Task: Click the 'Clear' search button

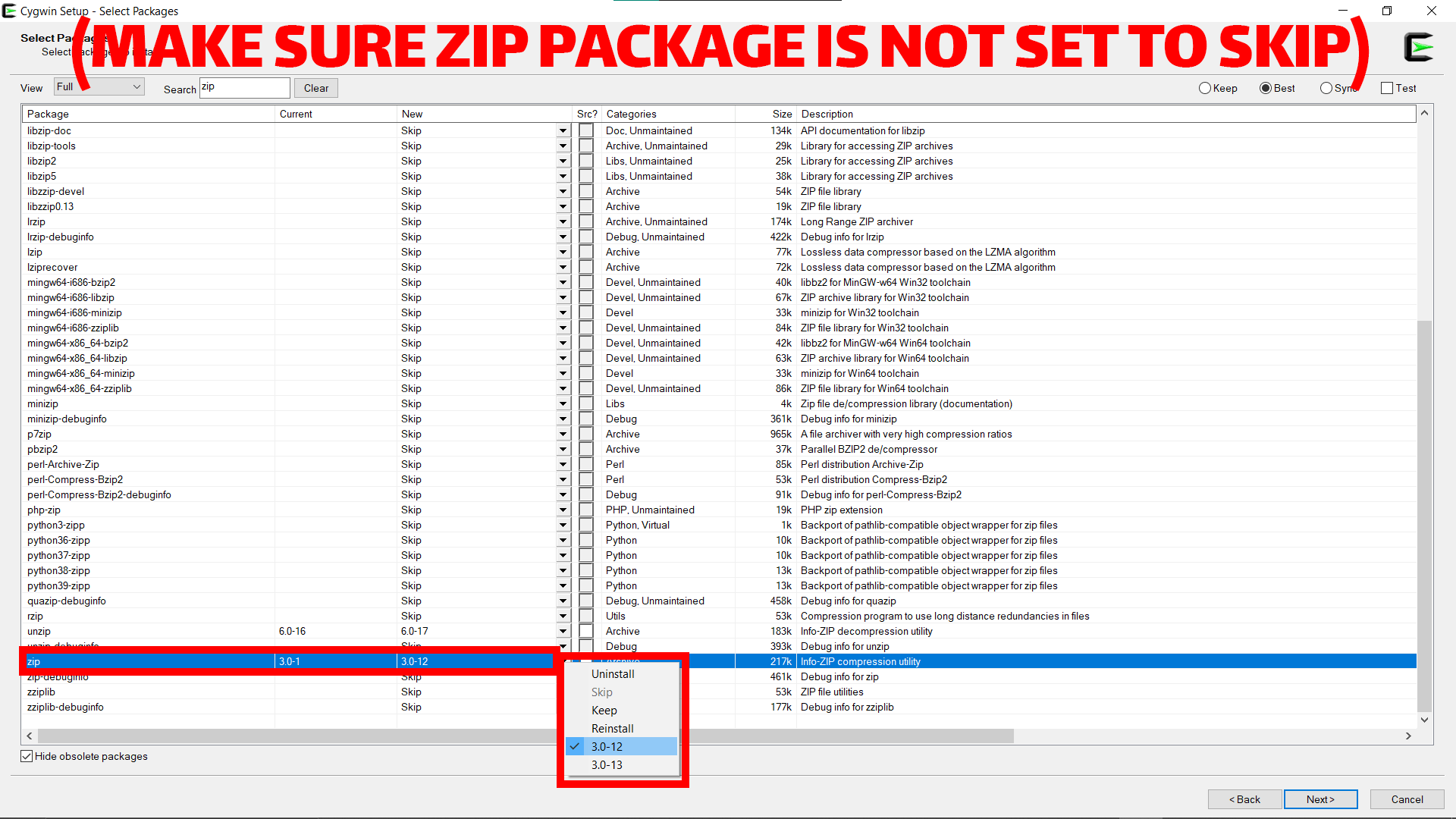Action: 318,88
